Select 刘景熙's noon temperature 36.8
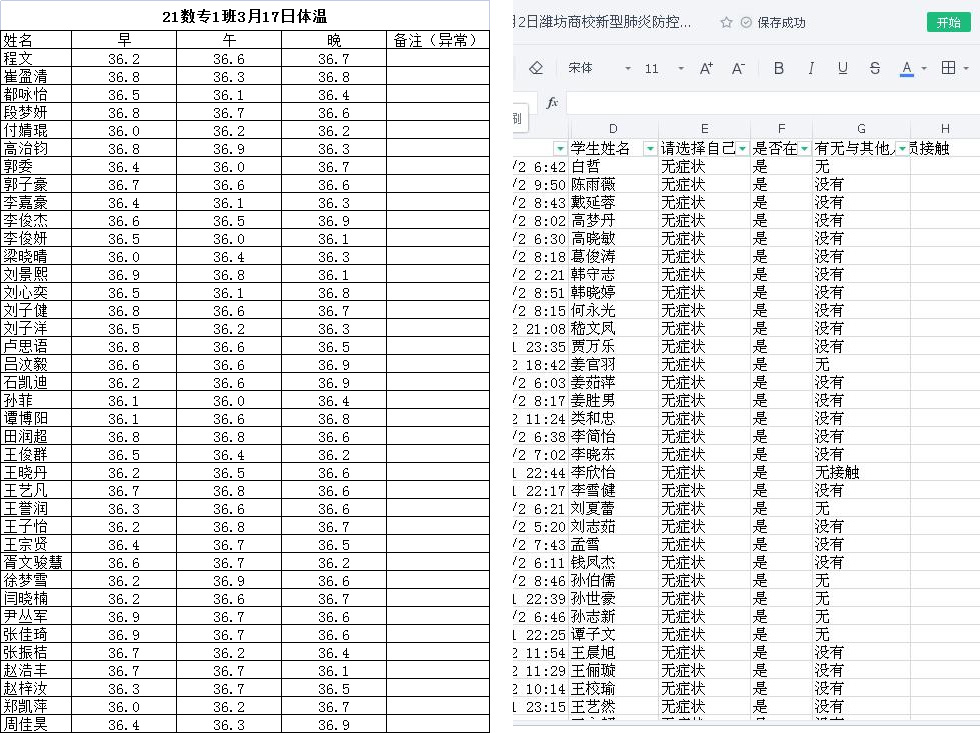This screenshot has height=733, width=980. pos(229,275)
